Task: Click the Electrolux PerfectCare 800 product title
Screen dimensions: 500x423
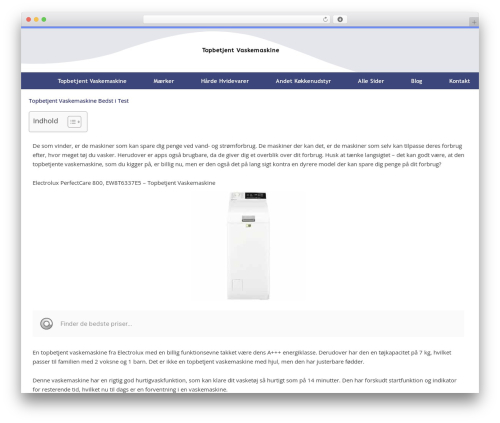Action: tap(124, 183)
